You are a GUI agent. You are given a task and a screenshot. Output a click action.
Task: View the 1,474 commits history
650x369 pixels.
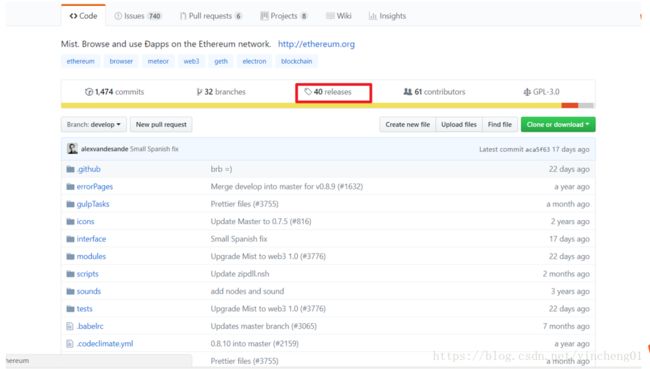tap(114, 92)
